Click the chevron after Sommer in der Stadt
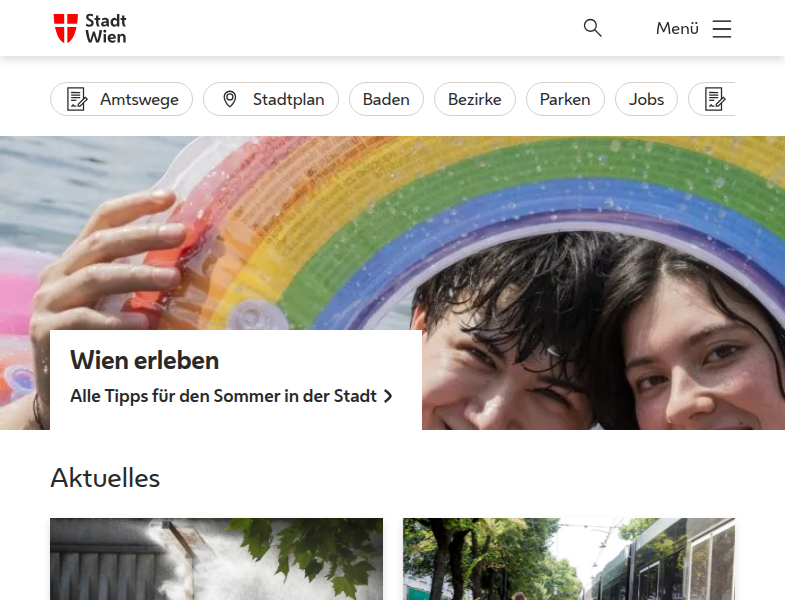800x600 pixels. pyautogui.click(x=388, y=396)
